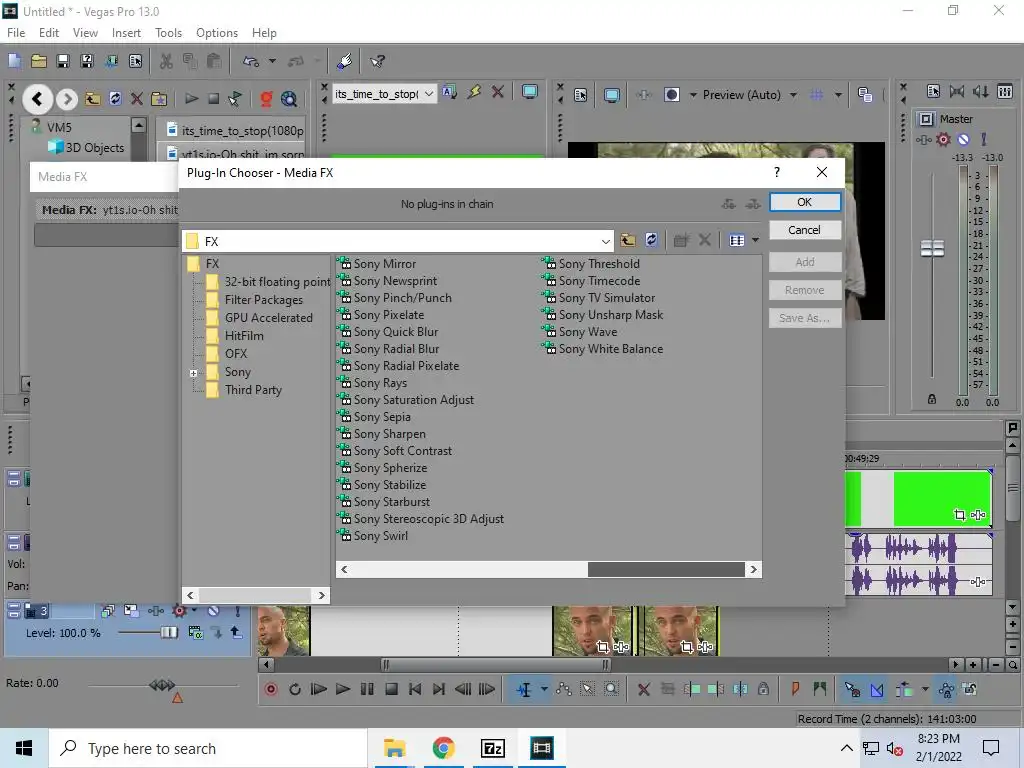Open the Auto Ripple mode dropdown arrow
Viewport: 1024px width, 768px height.
point(925,689)
